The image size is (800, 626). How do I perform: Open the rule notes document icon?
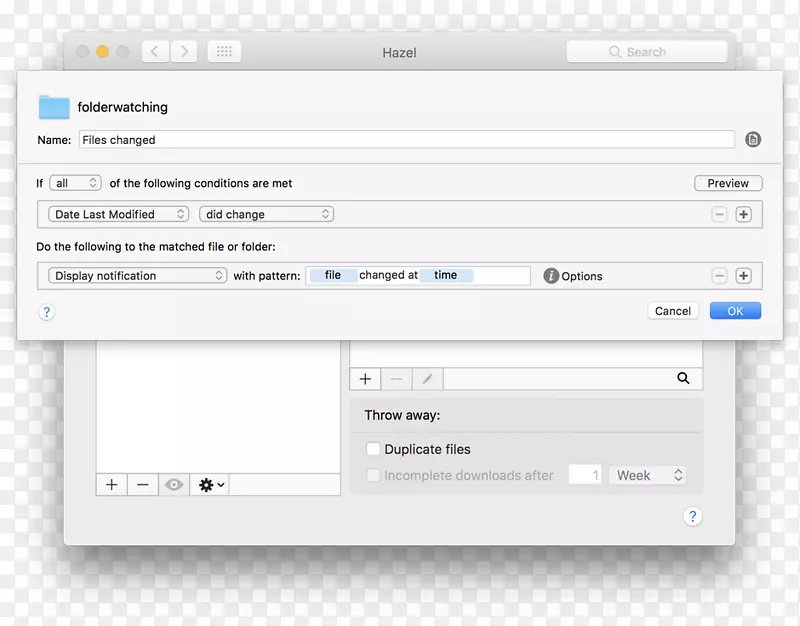click(x=753, y=139)
